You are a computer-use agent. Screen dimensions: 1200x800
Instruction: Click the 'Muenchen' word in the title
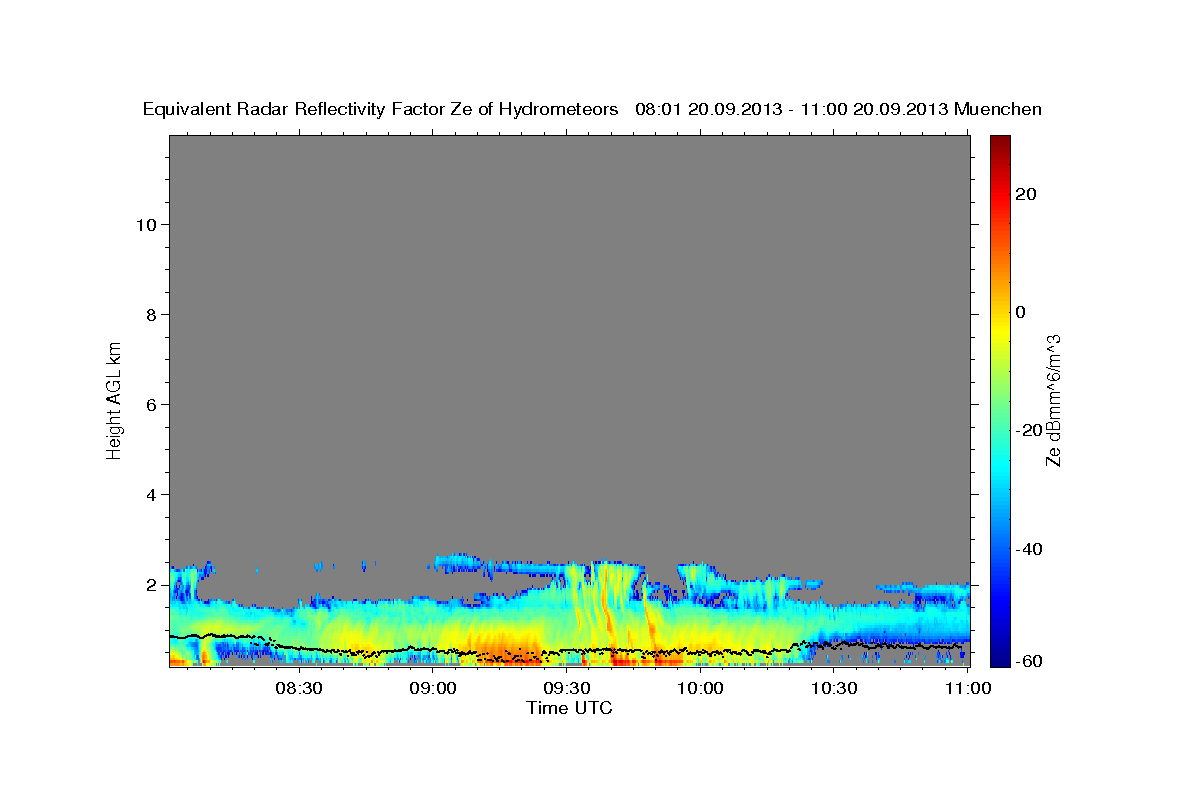tap(998, 110)
